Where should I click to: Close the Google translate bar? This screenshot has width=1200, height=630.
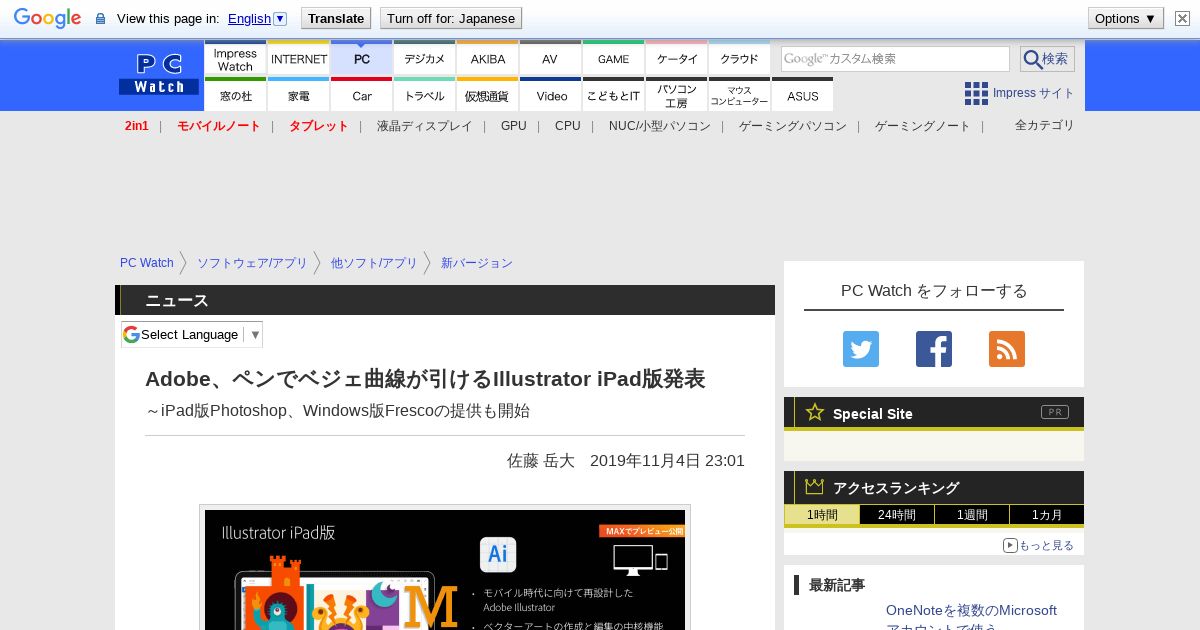click(1182, 18)
